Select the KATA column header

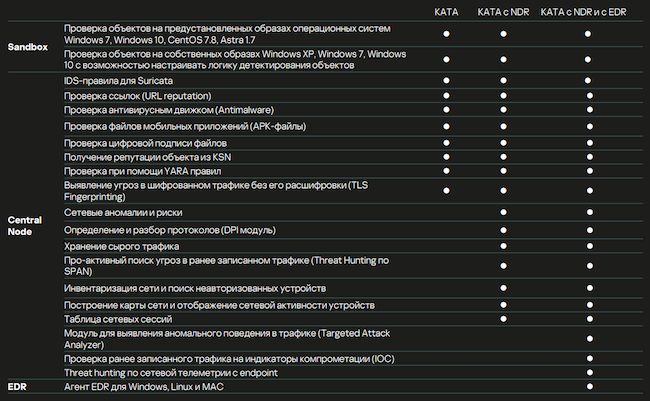[x=446, y=11]
